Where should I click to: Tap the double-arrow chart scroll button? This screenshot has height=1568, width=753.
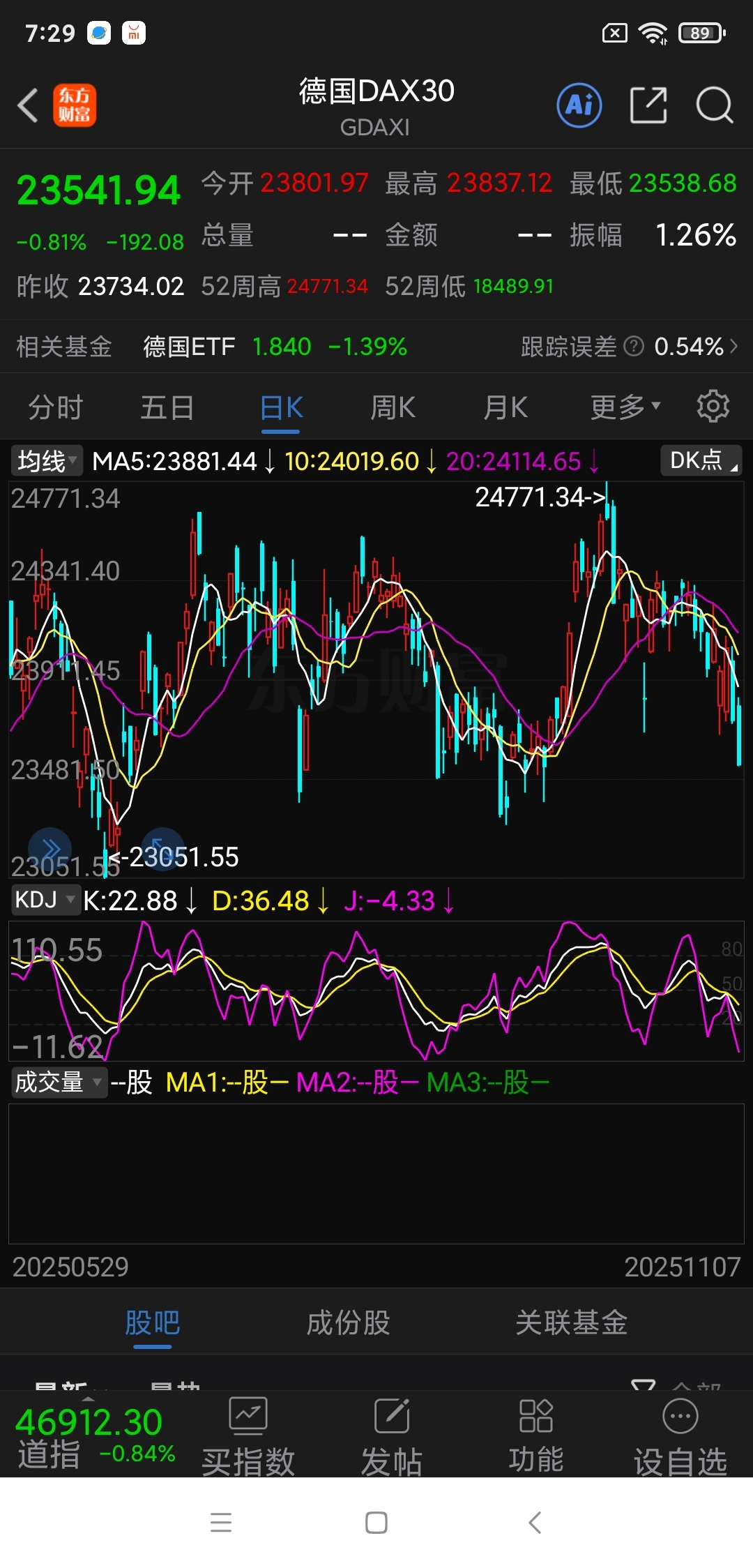[50, 849]
